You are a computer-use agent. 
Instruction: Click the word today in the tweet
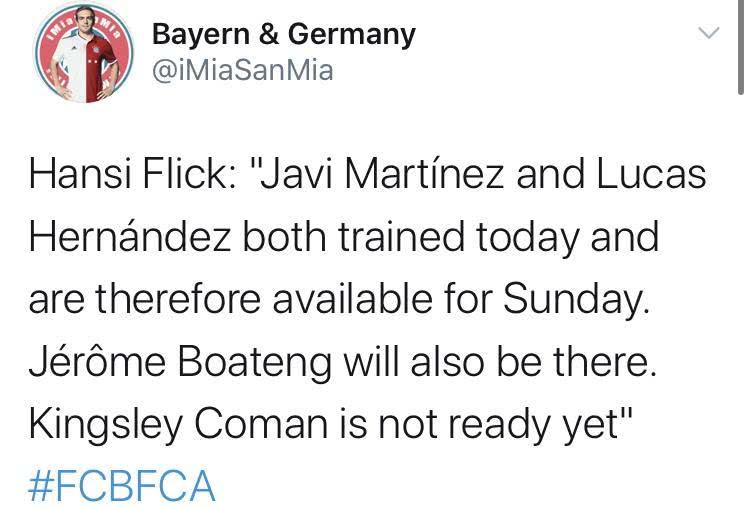[x=528, y=236]
